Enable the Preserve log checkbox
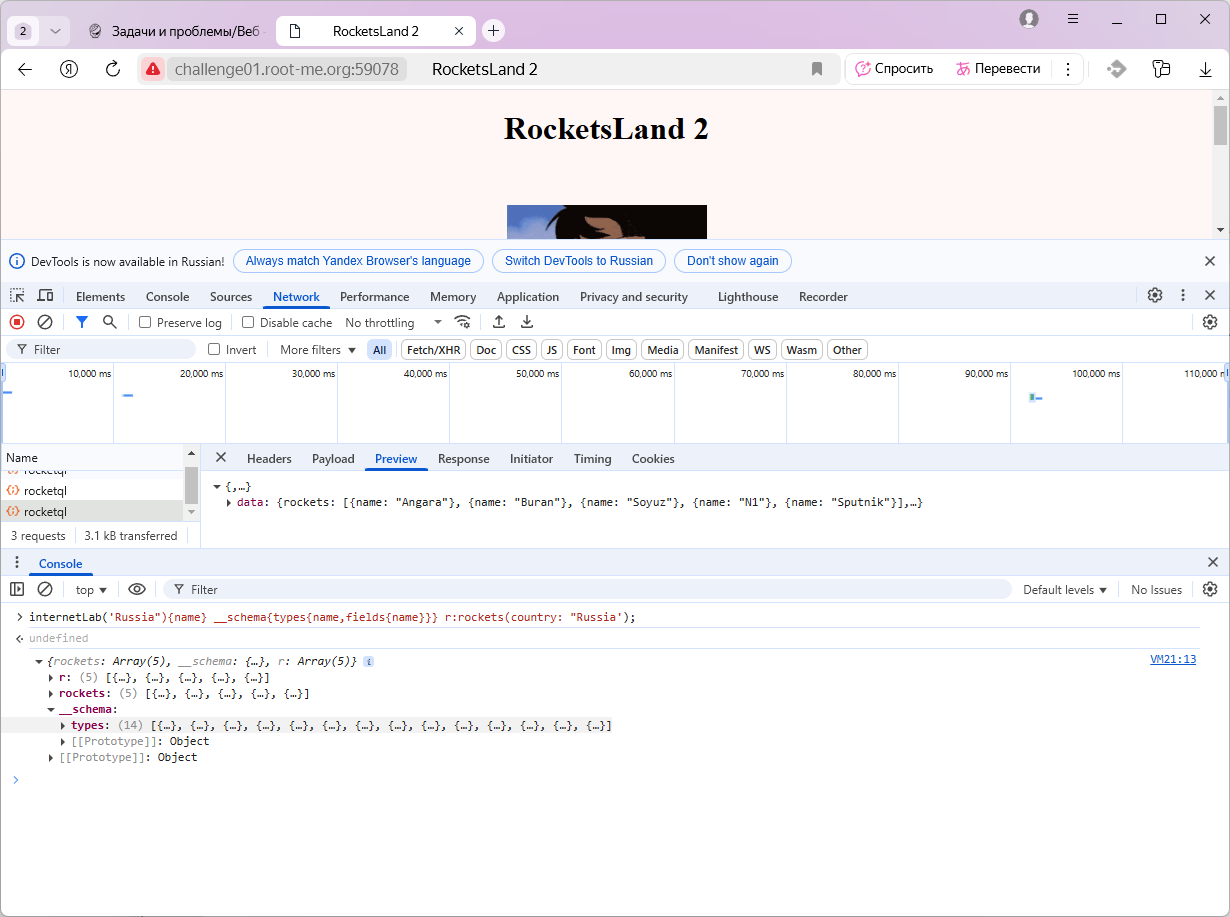1230x917 pixels. [x=145, y=322]
